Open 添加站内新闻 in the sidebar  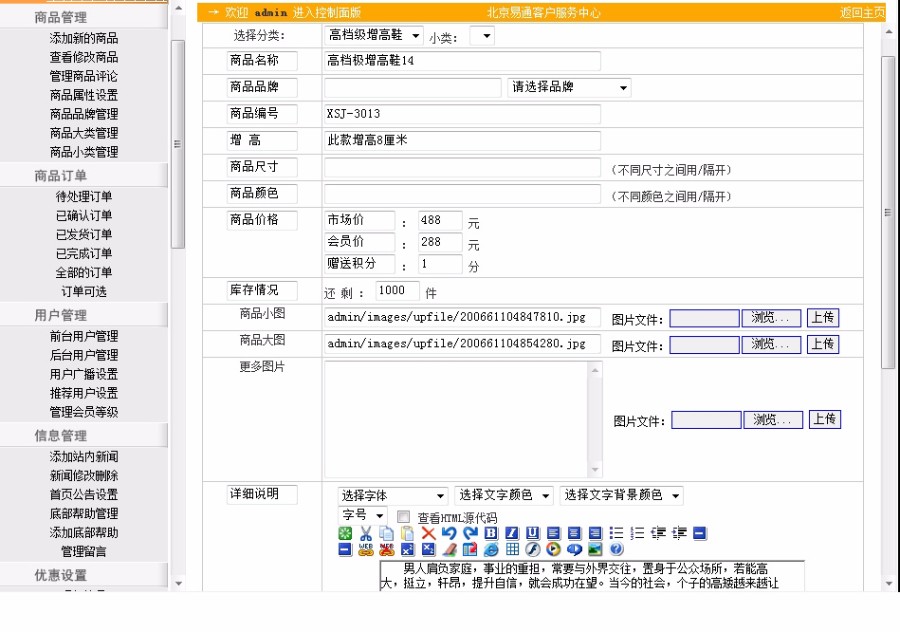click(84, 457)
